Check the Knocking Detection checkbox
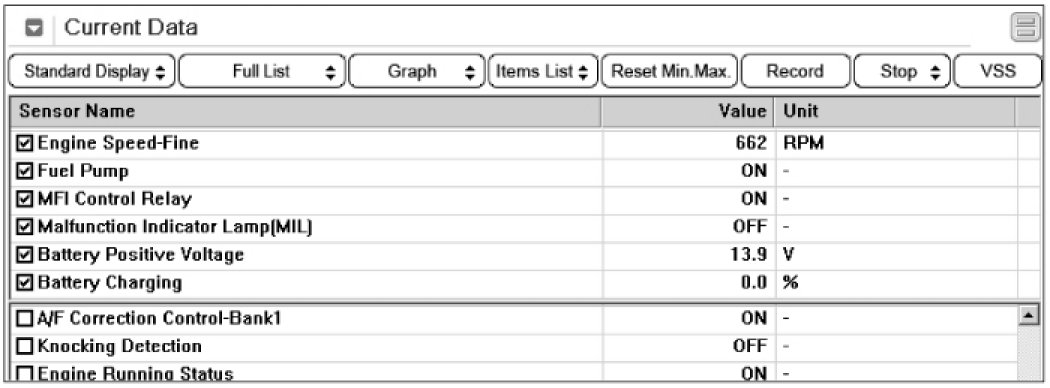Image resolution: width=1050 pixels, height=388 pixels. click(x=25, y=346)
